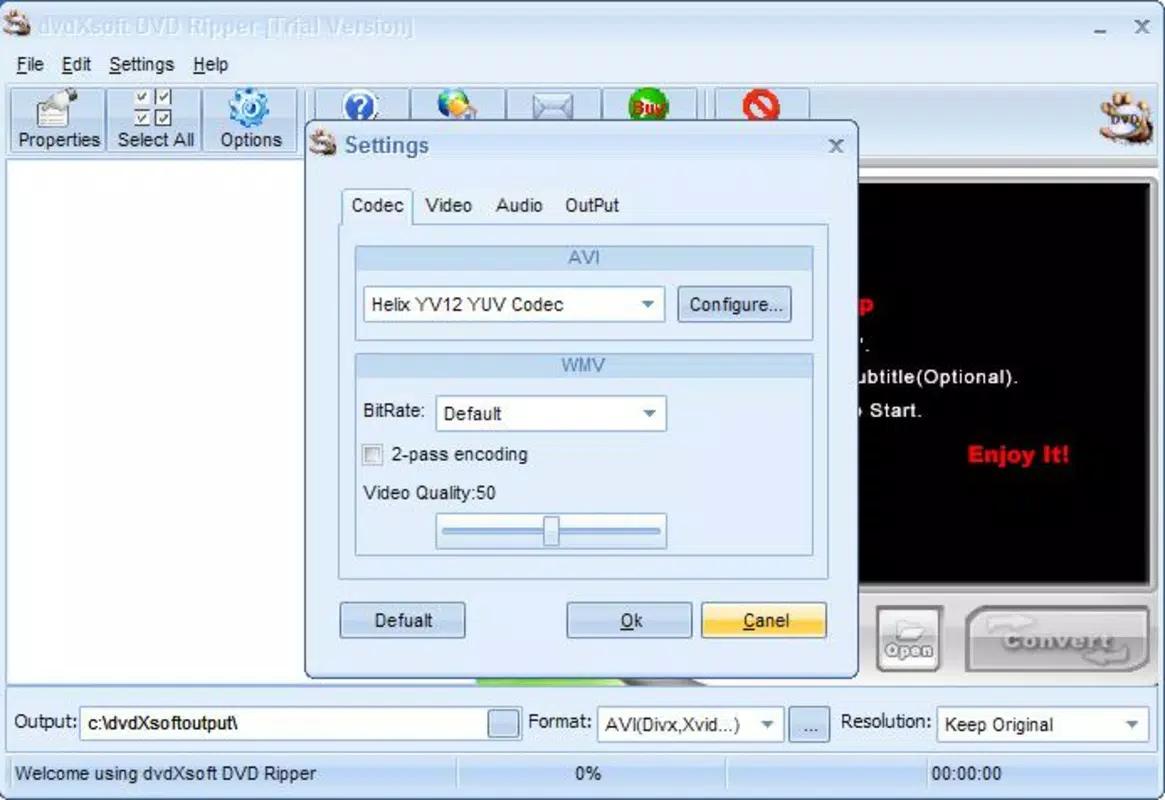
Task: Click the Defualt button
Action: tap(403, 620)
